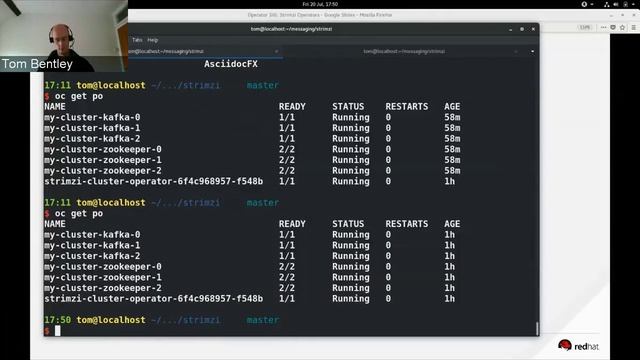
Task: Click 'master' branch in the last prompt
Action: [x=262, y=320]
